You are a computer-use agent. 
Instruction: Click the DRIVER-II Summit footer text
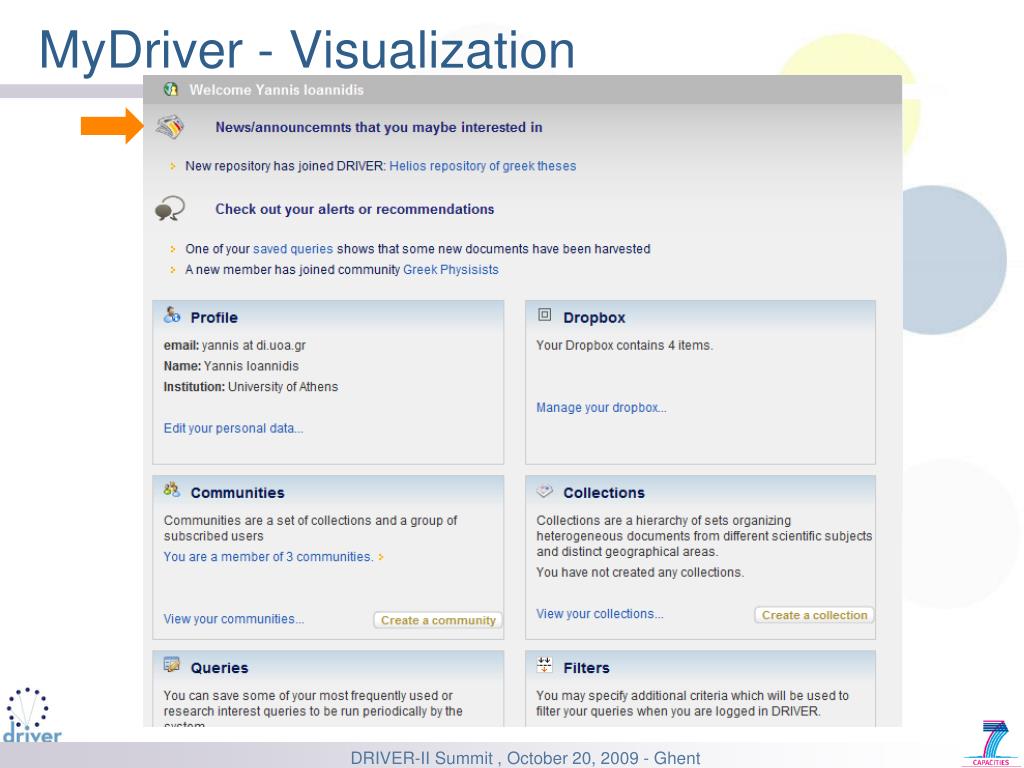(x=525, y=758)
